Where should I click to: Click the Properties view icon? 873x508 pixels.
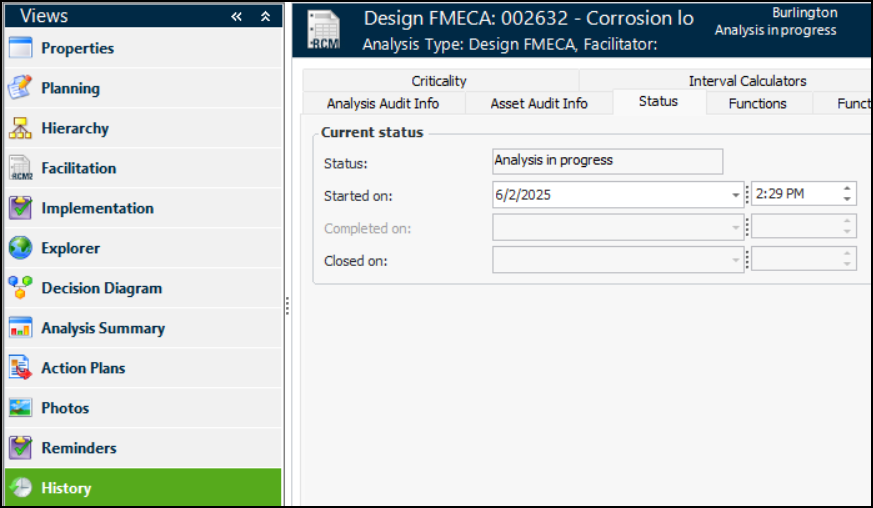pyautogui.click(x=21, y=48)
